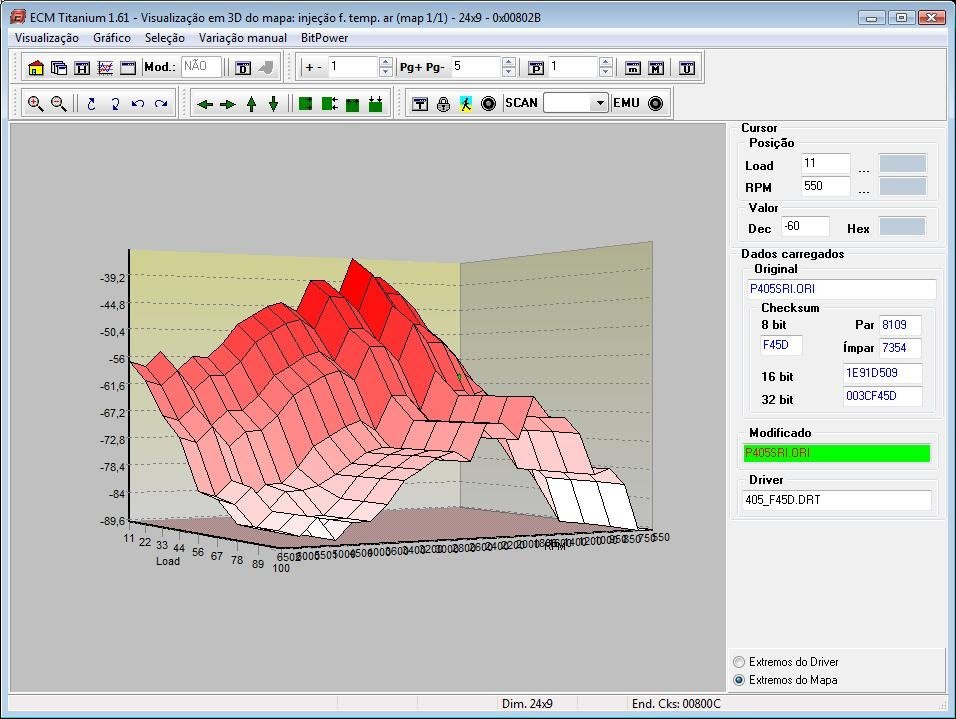Viewport: 956px width, 719px height.
Task: Click the round button next to EMU
Action: [656, 103]
